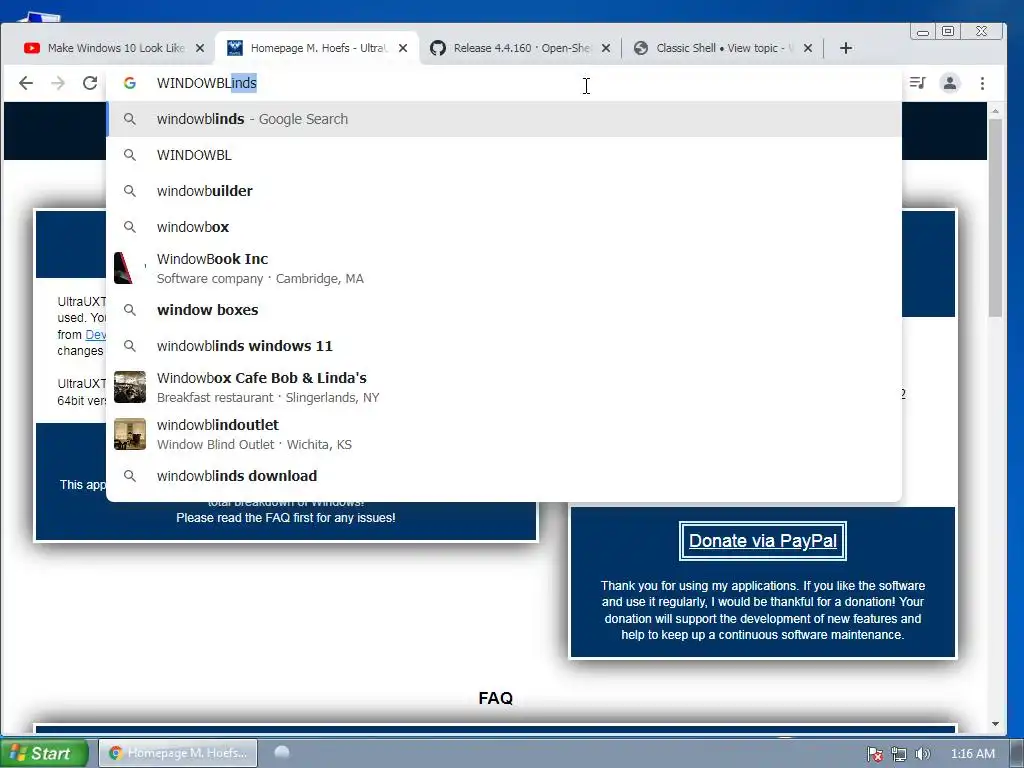The image size is (1024, 768).
Task: Choose the 'windowbuilder' suggestion
Action: click(504, 191)
